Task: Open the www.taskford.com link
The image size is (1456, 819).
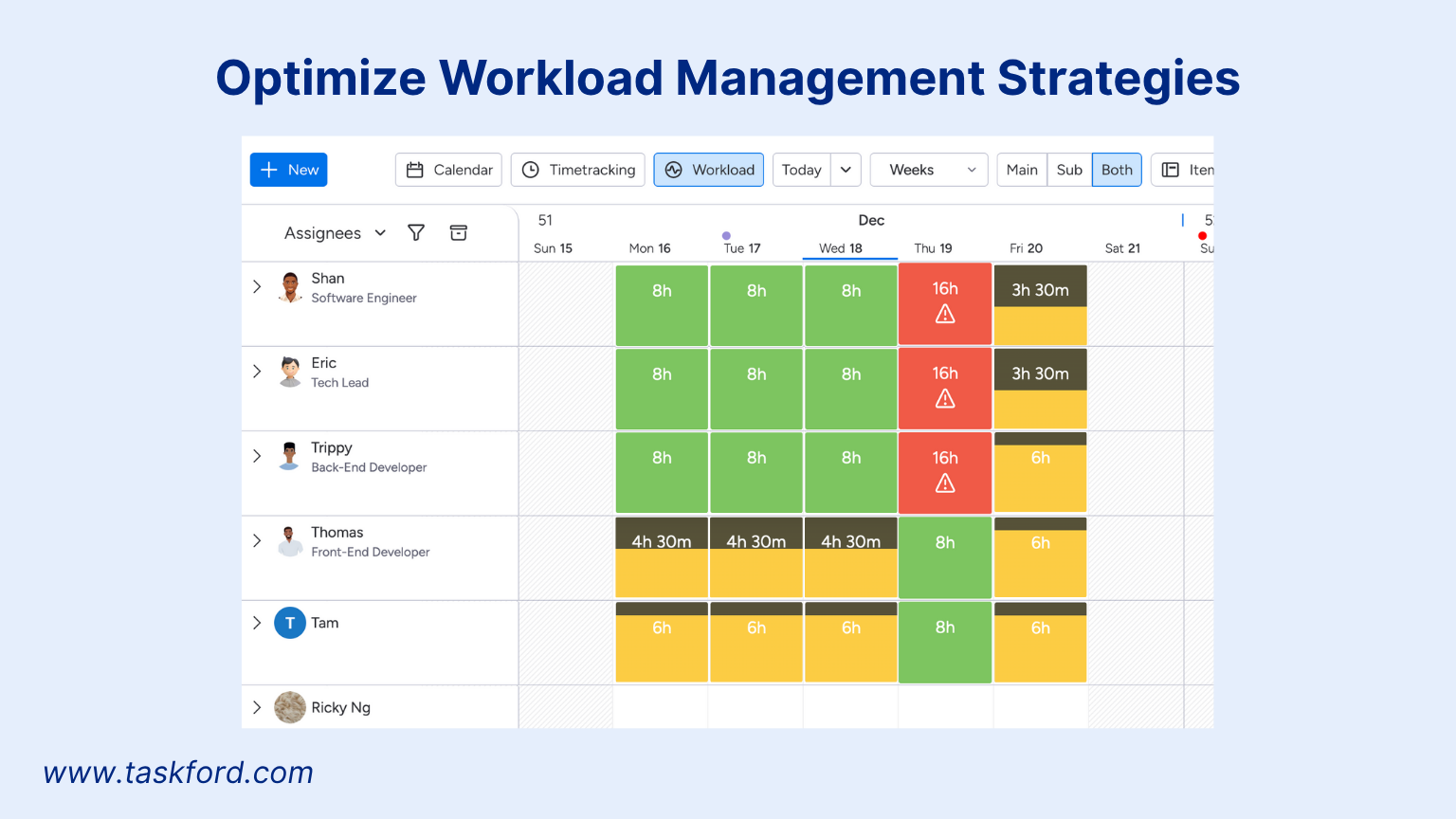Action: 178,772
